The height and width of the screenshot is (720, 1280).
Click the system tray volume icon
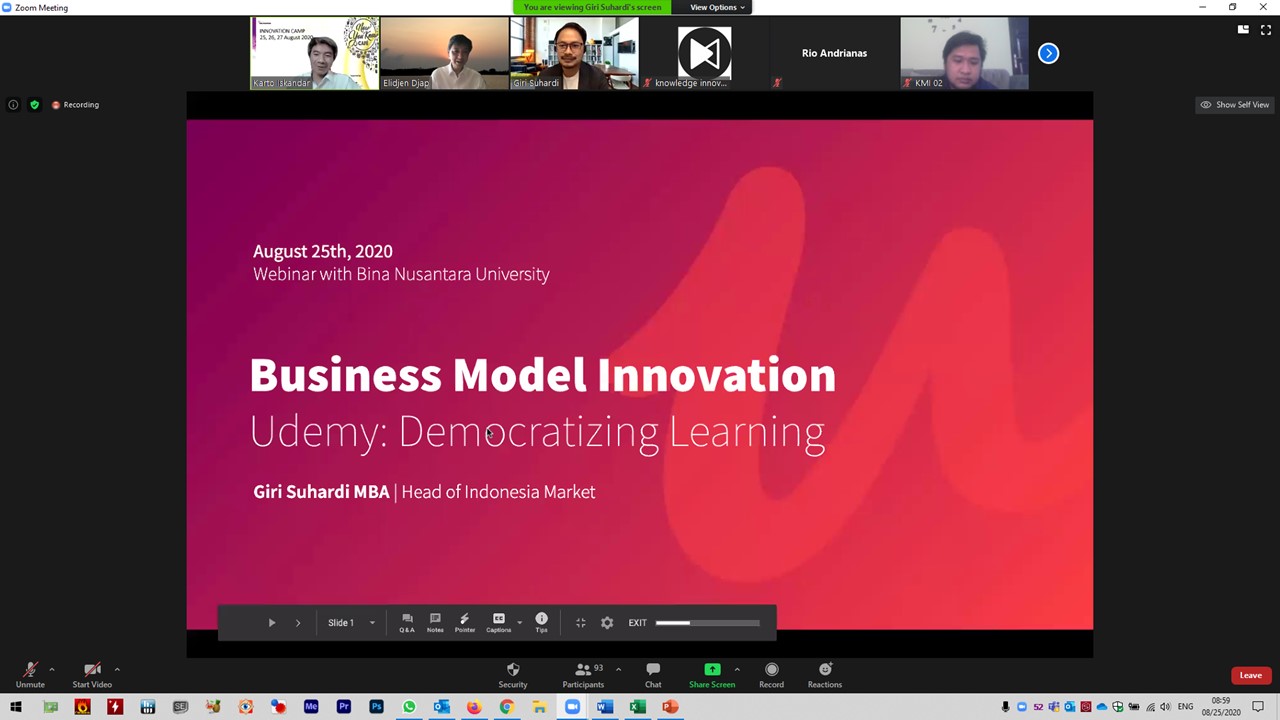coord(1165,707)
